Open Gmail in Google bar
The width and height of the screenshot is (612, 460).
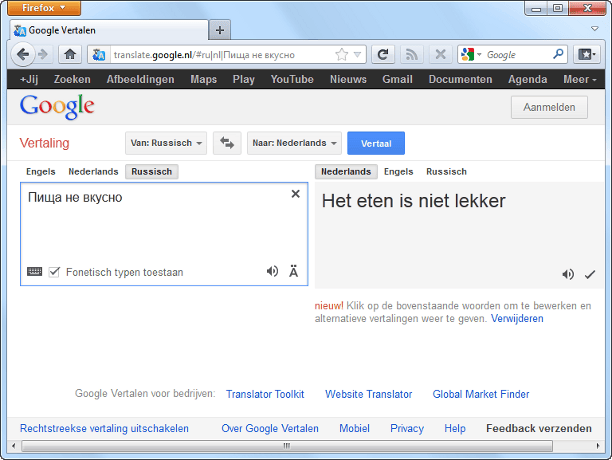(397, 79)
